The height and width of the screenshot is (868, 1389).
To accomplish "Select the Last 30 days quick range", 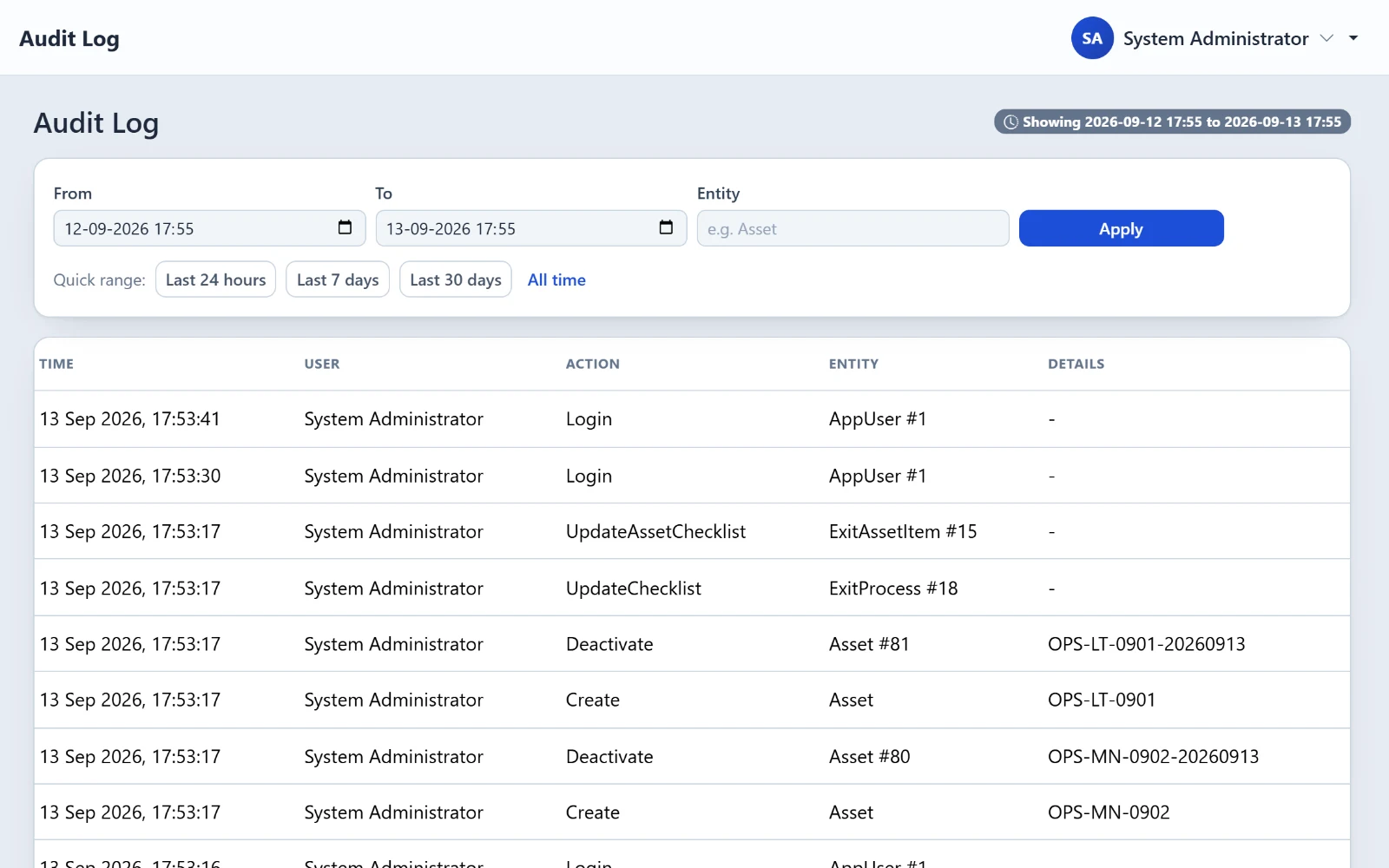I will [456, 279].
